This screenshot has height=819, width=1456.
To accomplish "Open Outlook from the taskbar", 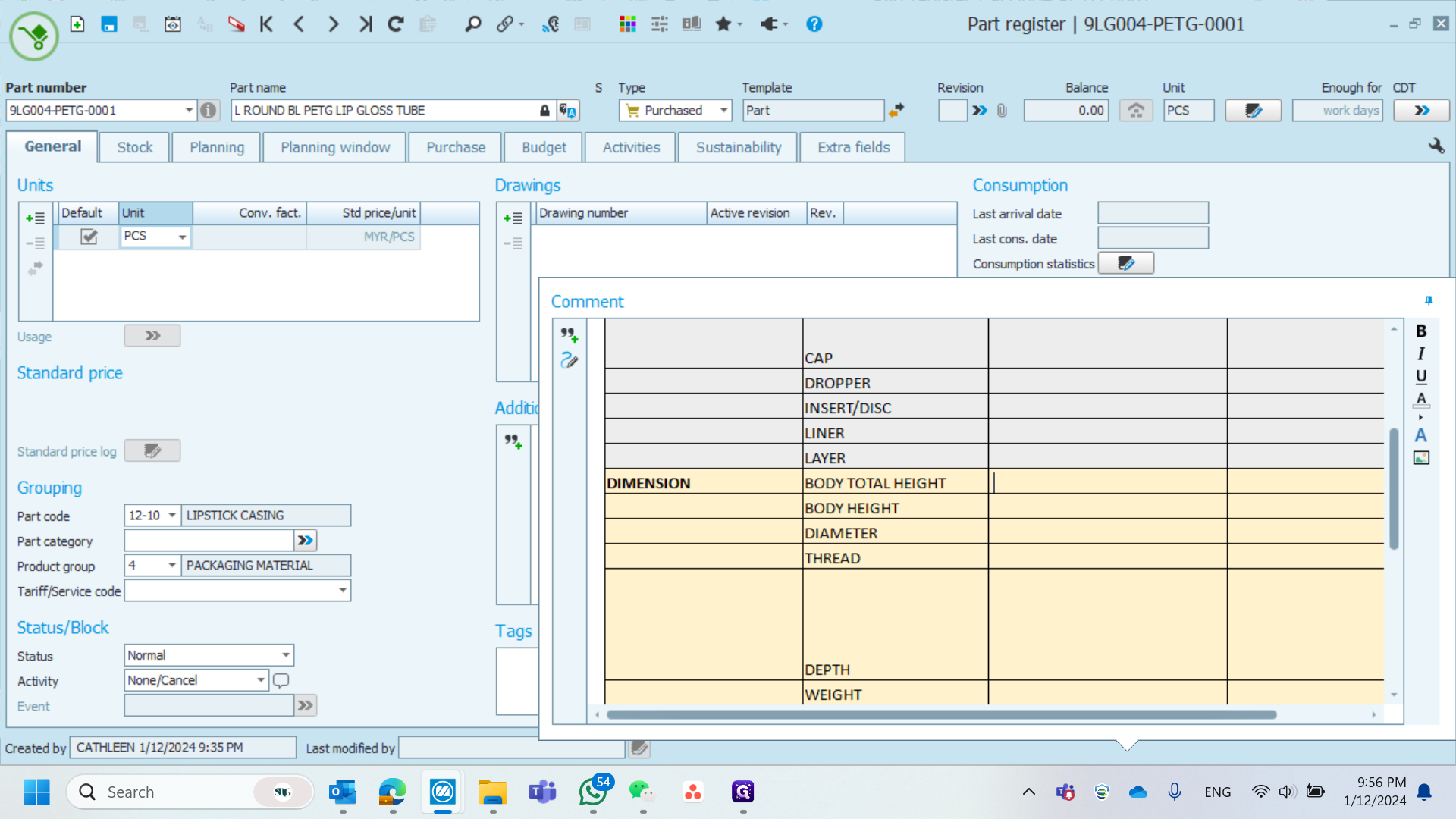I will [343, 792].
